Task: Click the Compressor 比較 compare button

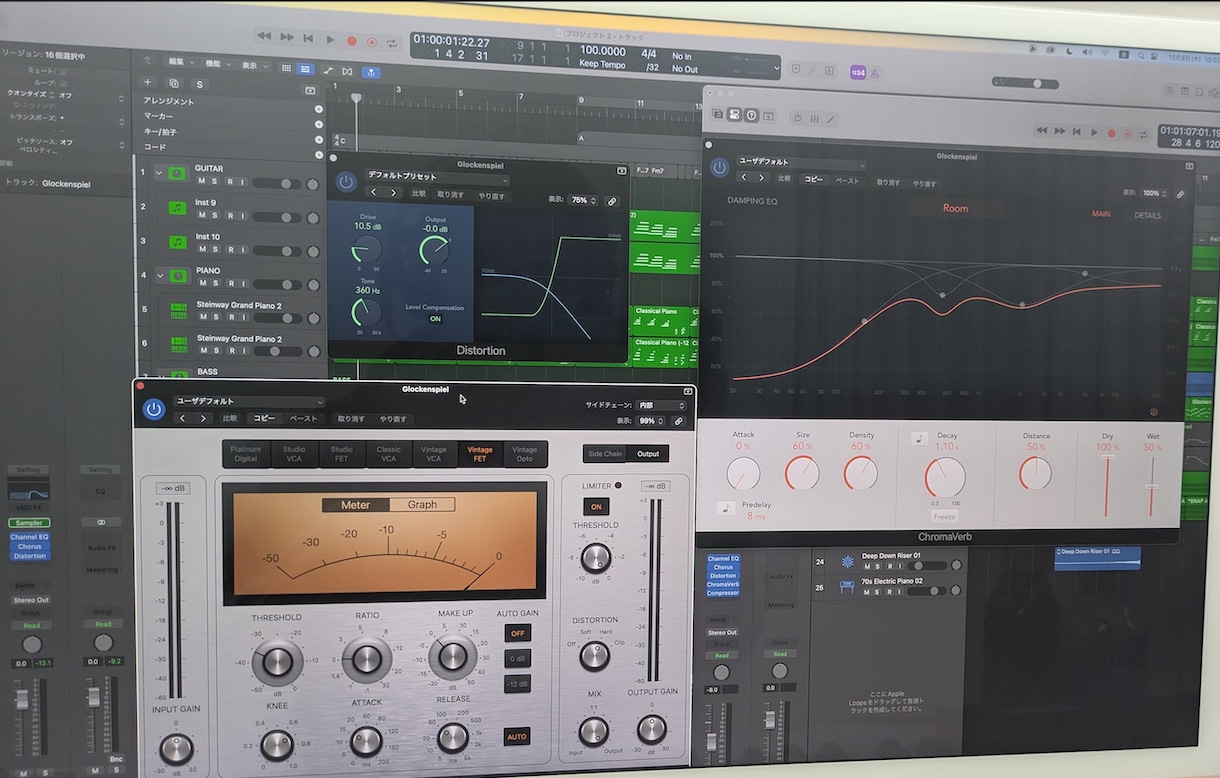Action: 230,418
